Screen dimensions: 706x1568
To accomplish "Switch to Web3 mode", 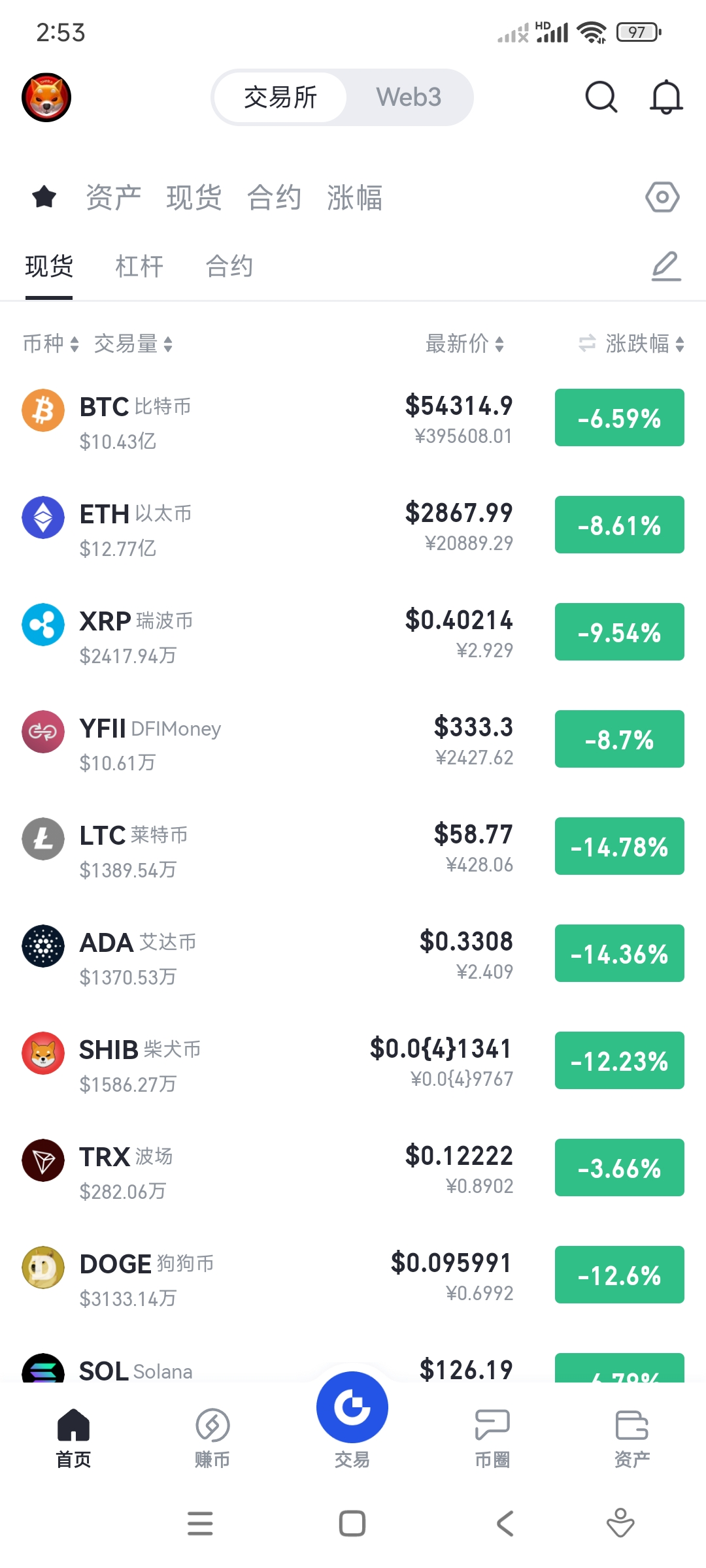I will (x=409, y=97).
